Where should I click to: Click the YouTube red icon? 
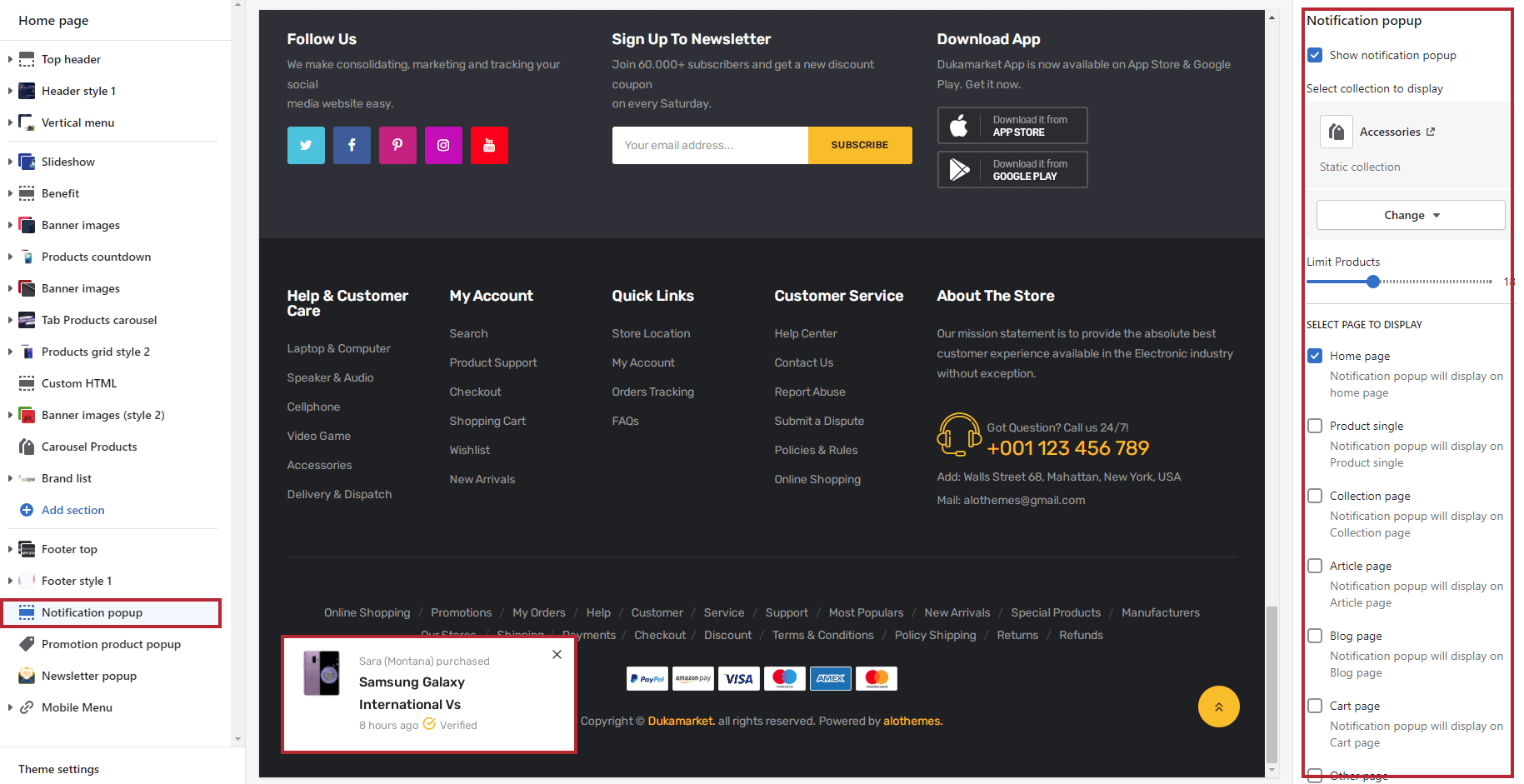click(x=489, y=145)
